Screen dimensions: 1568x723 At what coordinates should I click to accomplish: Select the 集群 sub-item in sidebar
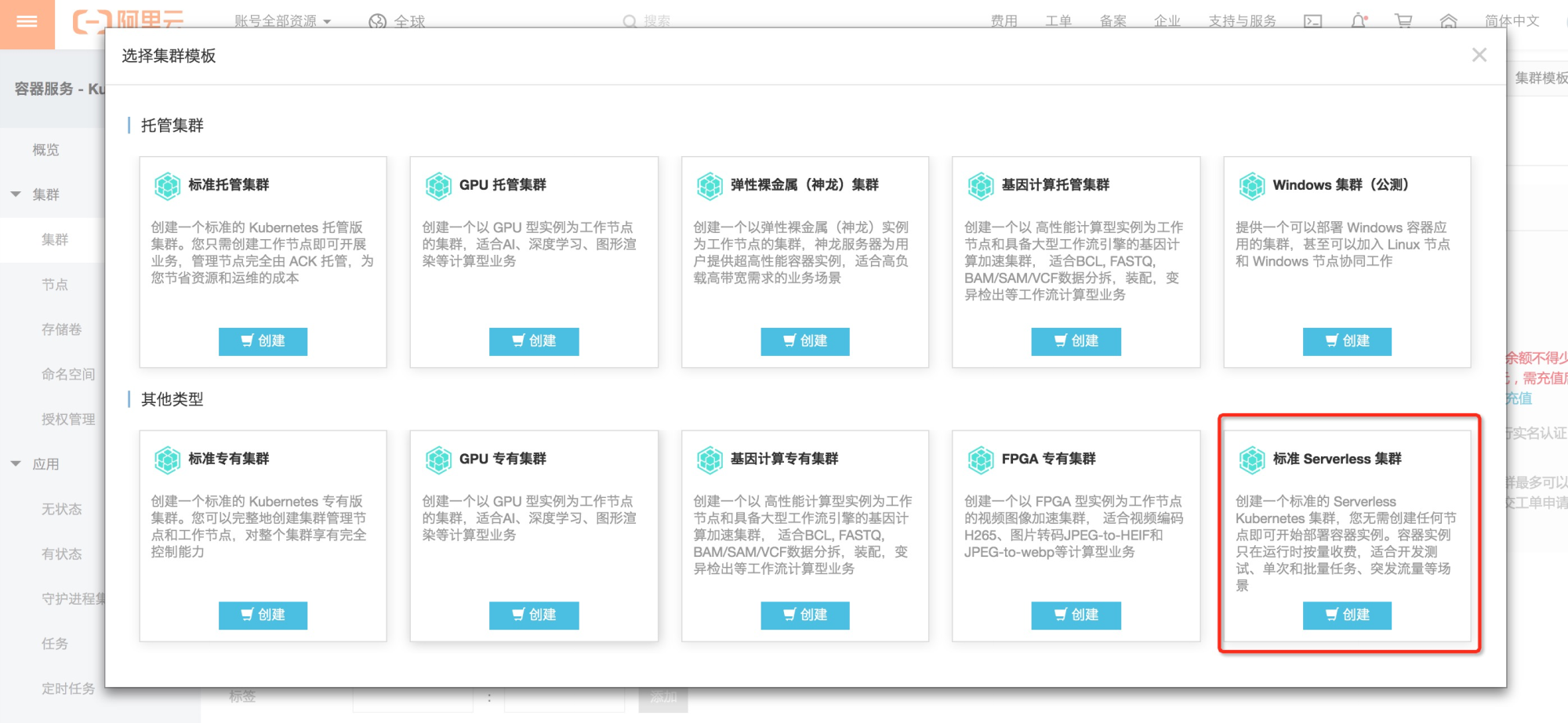54,240
